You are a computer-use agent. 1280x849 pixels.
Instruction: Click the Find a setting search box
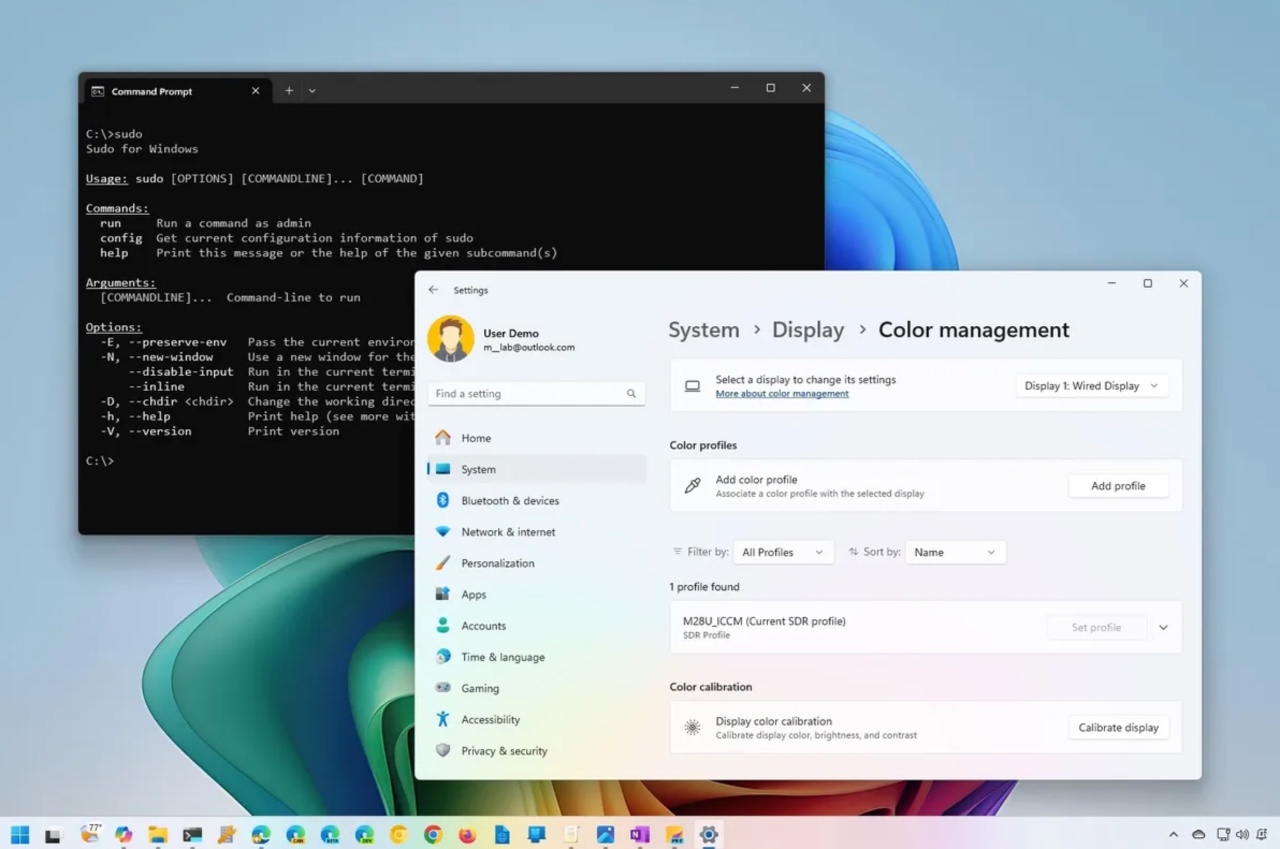pos(536,393)
